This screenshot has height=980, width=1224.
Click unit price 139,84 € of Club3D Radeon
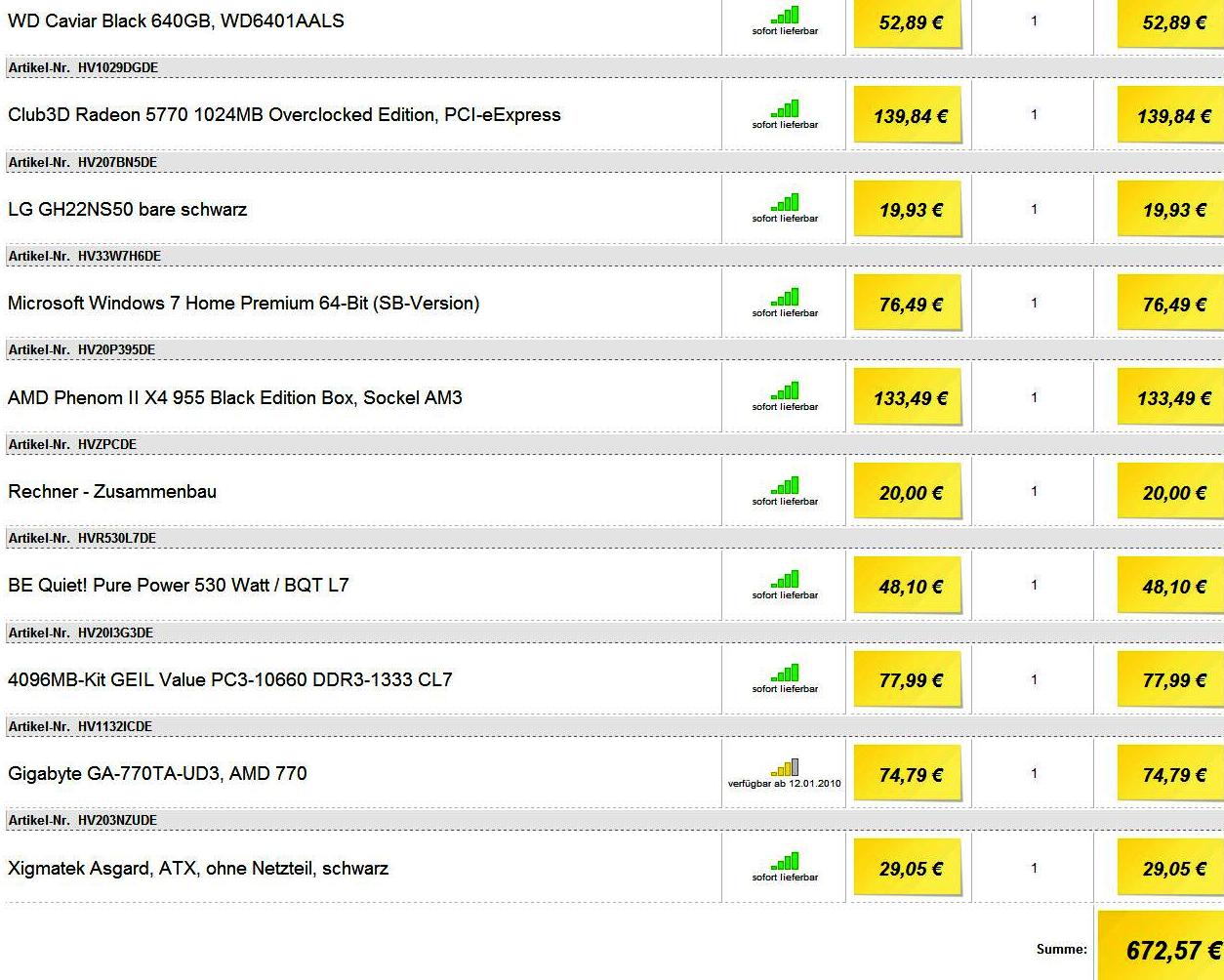pos(909,115)
